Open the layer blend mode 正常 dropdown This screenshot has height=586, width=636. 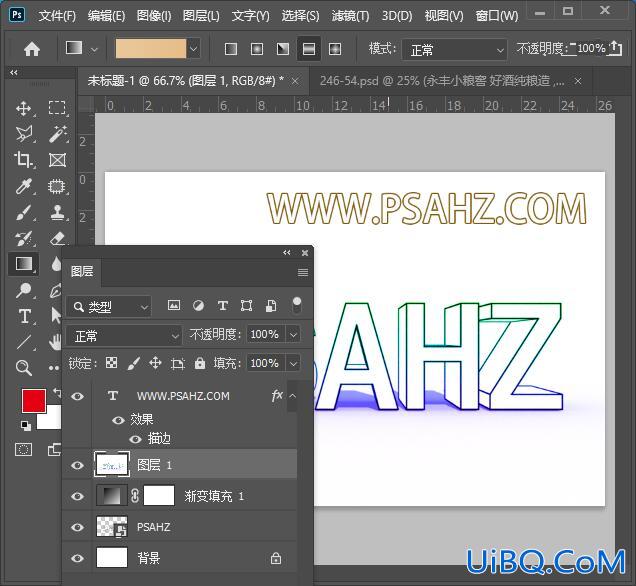[123, 336]
